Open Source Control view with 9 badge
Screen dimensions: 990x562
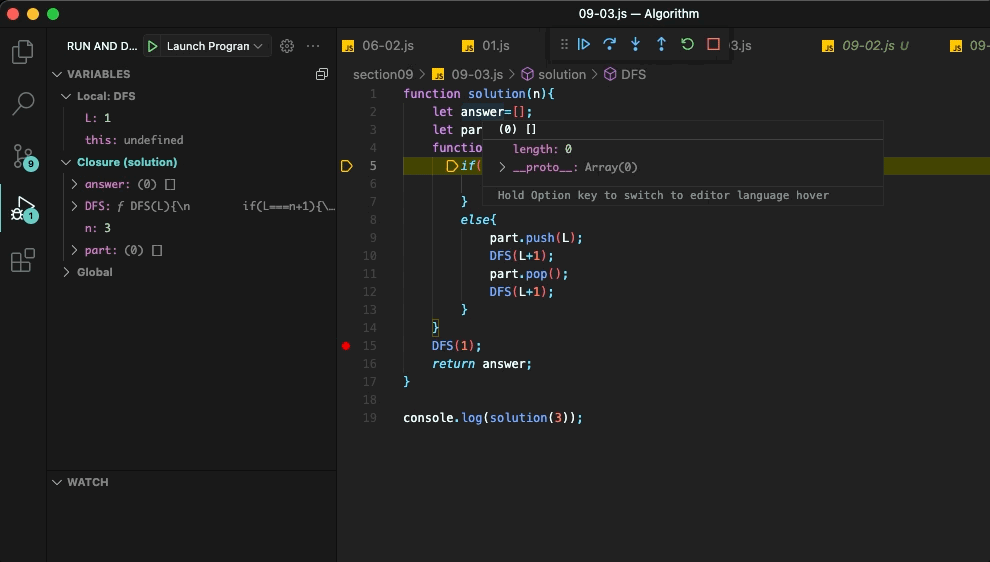click(24, 156)
